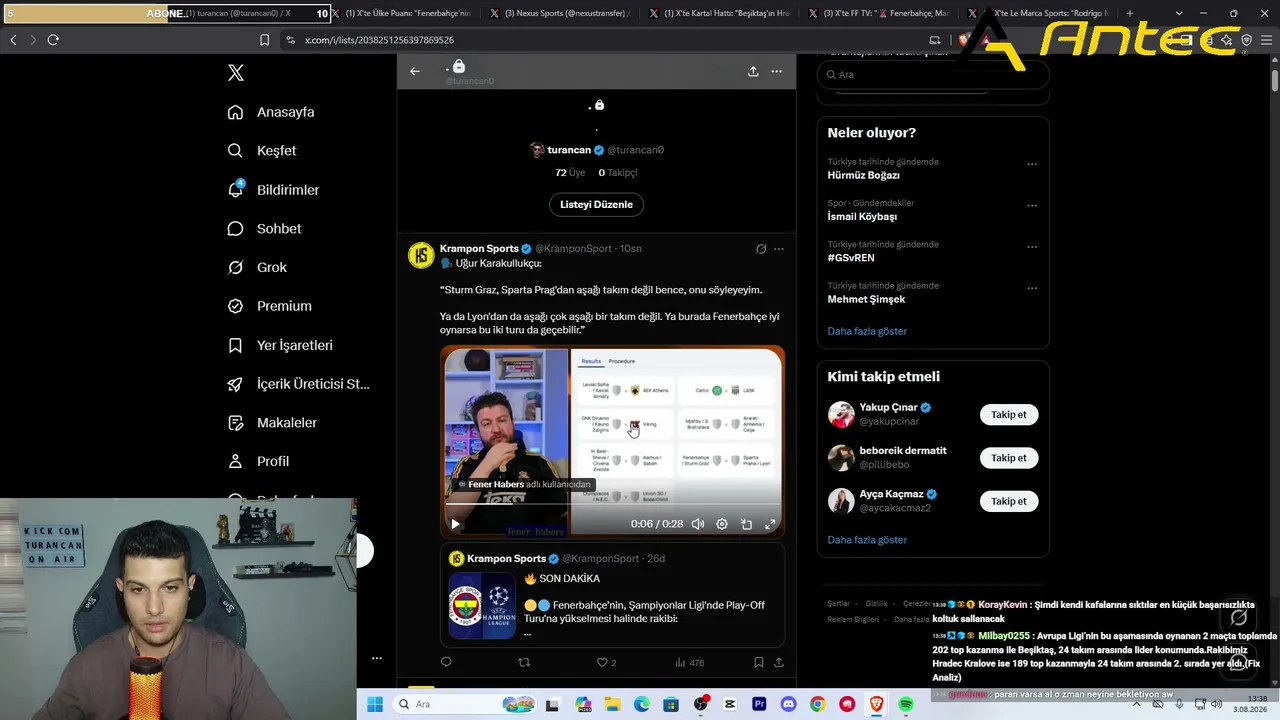Open Premium page in sidebar
This screenshot has width=1280, height=720.
click(x=269, y=306)
